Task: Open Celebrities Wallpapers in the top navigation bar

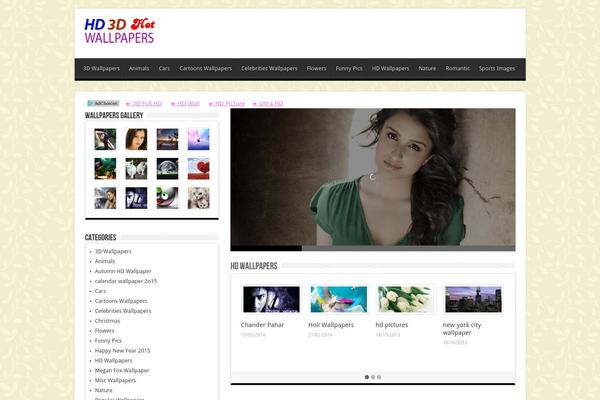Action: (x=269, y=69)
